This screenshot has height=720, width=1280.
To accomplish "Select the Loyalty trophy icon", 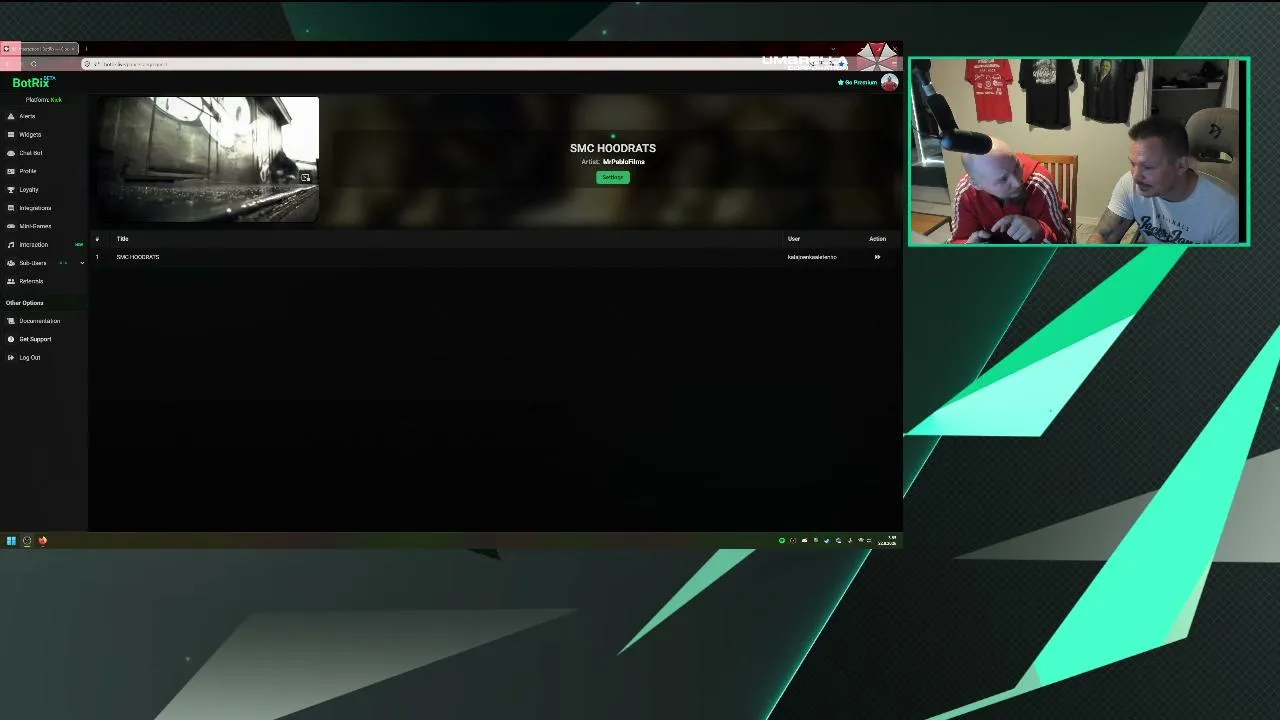I will tap(11, 190).
